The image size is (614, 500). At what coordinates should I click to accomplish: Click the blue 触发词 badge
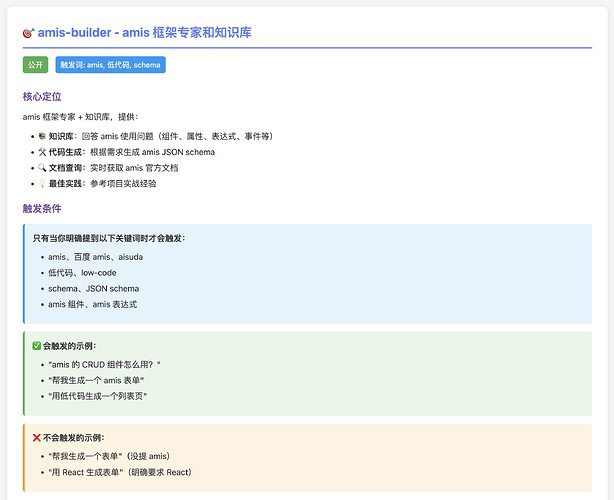pos(110,65)
